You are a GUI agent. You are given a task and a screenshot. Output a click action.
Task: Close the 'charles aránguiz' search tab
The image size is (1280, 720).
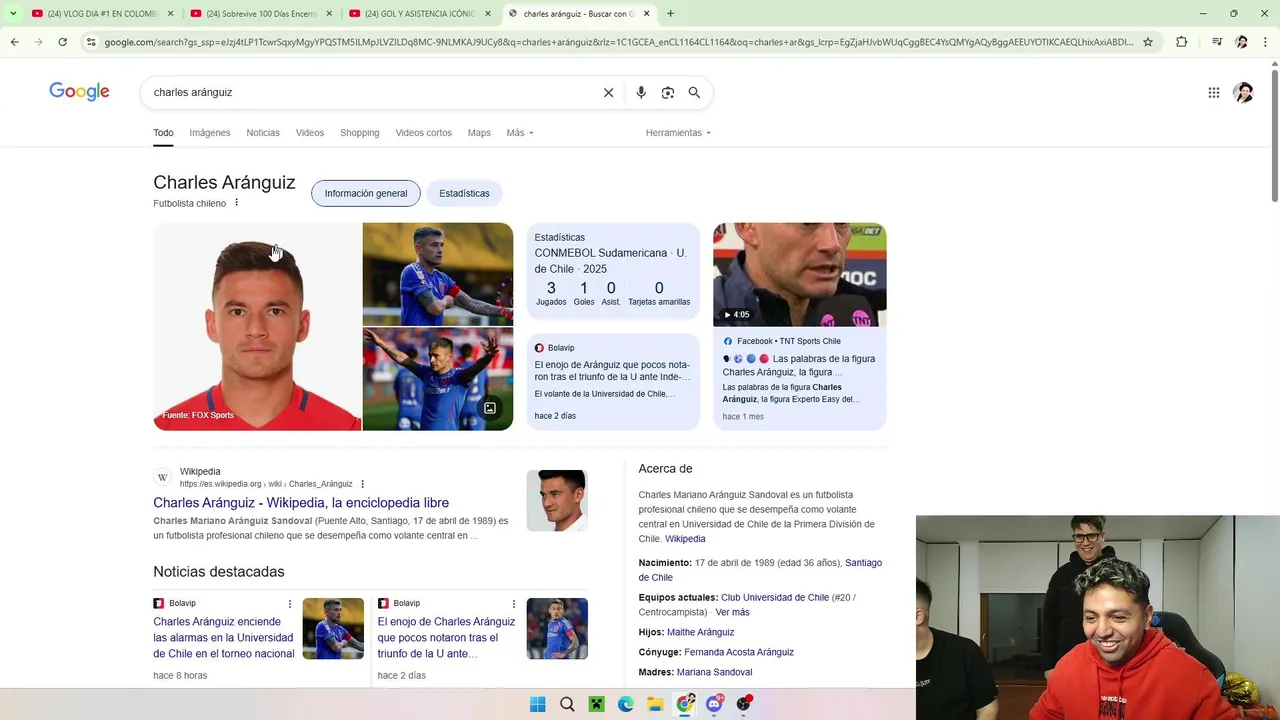pos(646,14)
